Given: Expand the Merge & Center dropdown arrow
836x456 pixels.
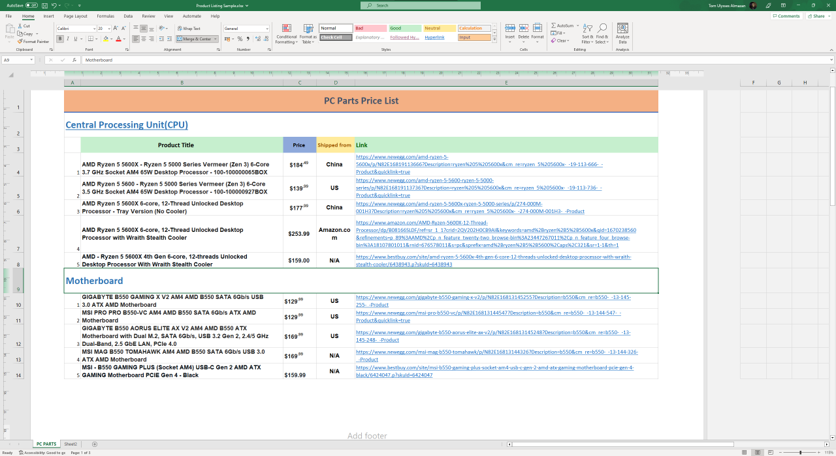Looking at the screenshot, I should [215, 39].
